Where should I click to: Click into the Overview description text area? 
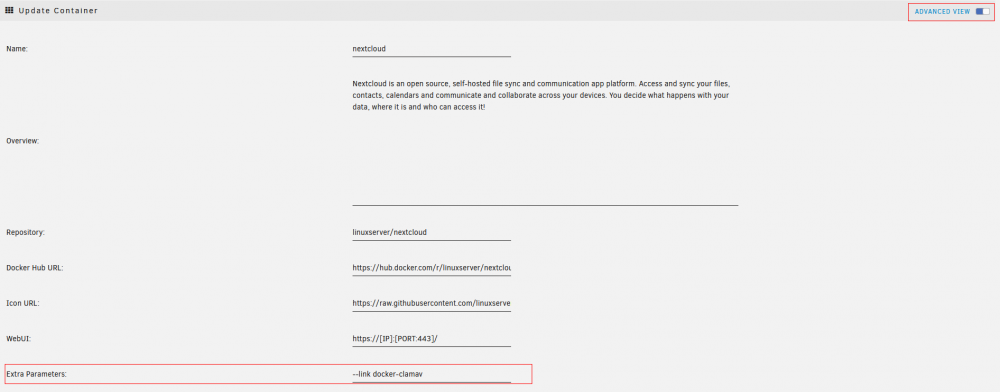pos(545,141)
